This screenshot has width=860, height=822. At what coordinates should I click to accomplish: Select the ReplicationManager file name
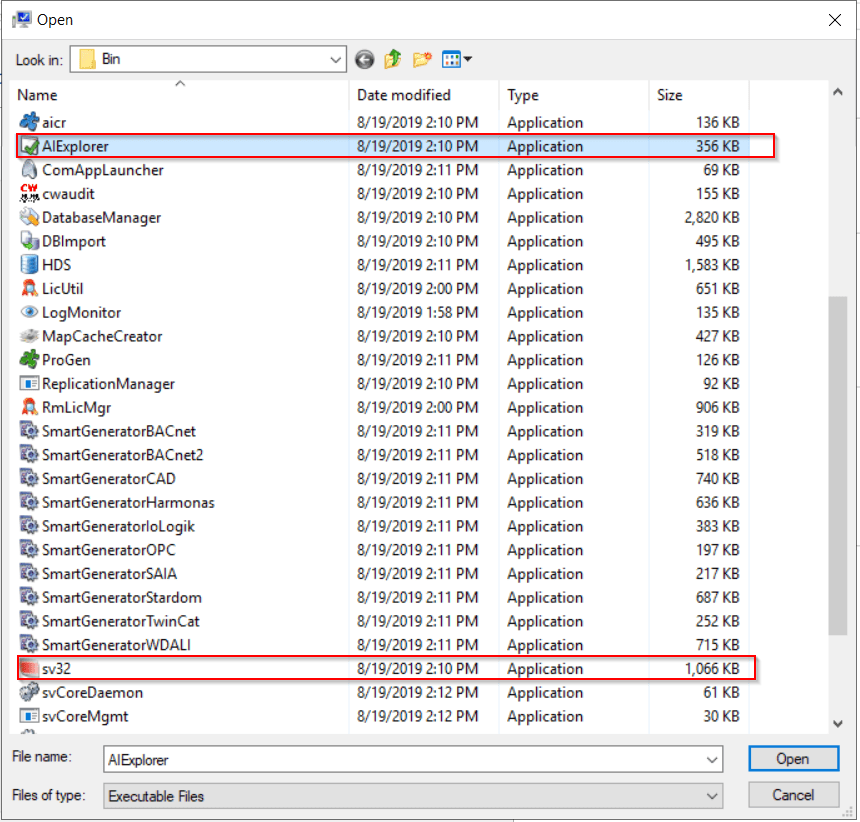(x=109, y=383)
